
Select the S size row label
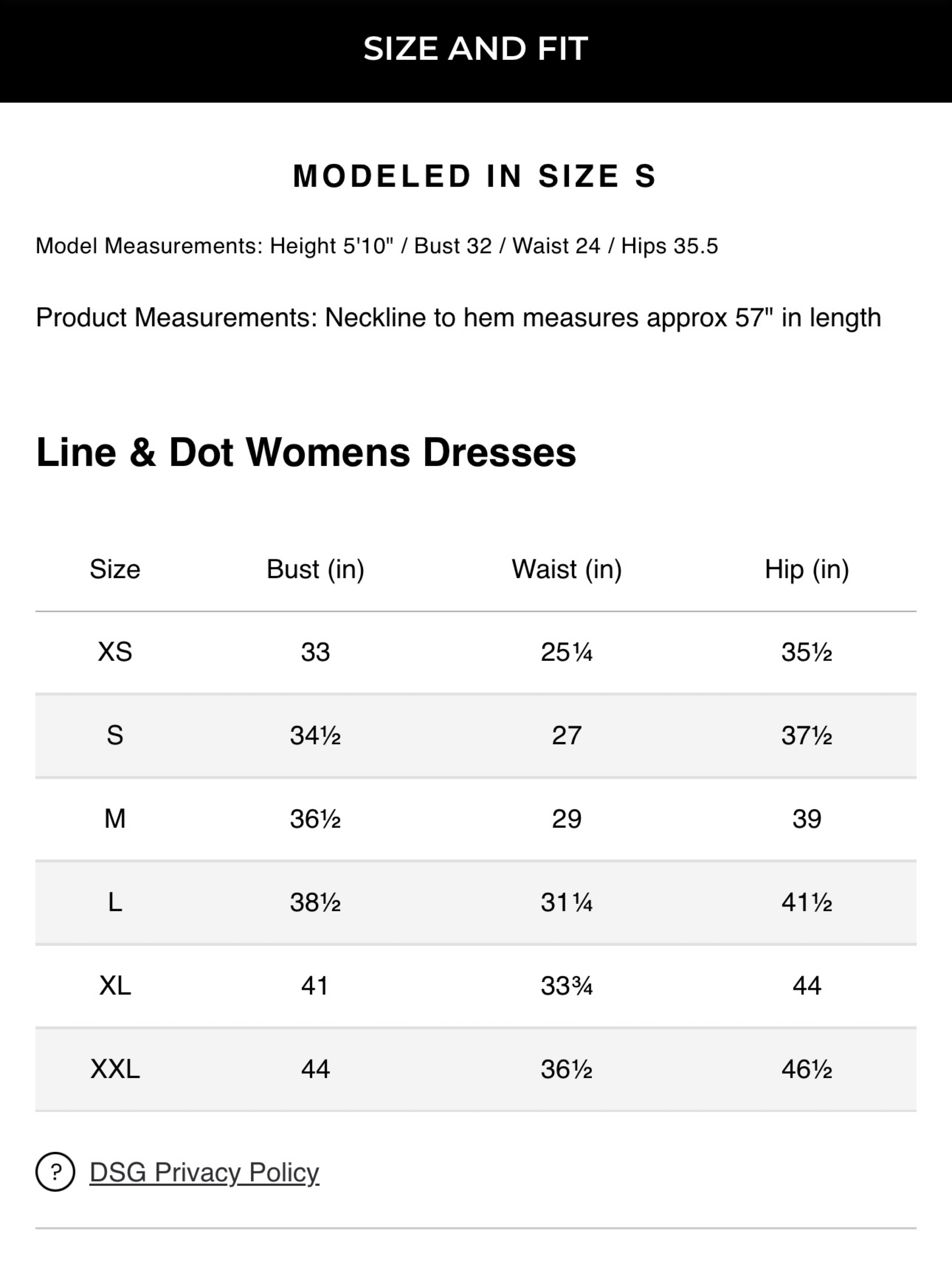click(115, 735)
